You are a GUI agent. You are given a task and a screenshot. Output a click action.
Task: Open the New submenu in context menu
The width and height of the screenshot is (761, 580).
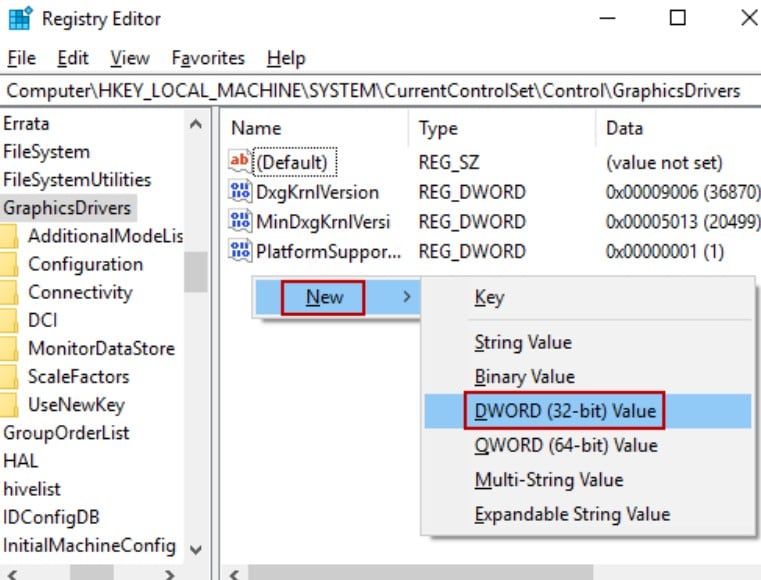[x=336, y=297]
